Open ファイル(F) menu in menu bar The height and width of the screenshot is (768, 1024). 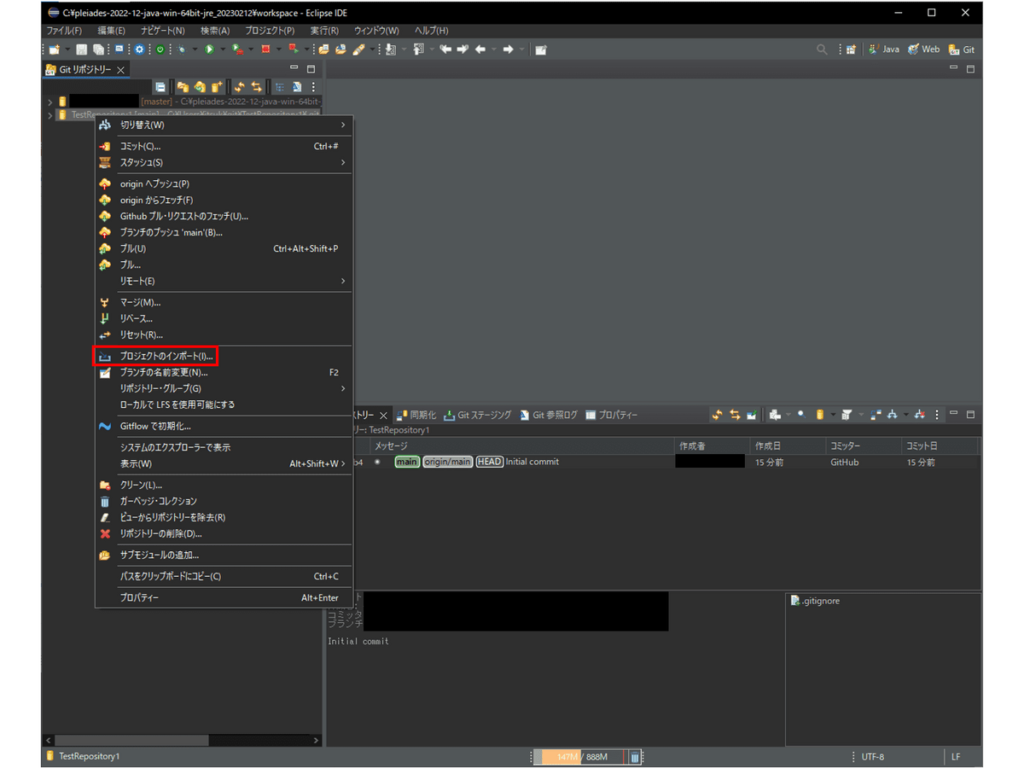(x=64, y=31)
